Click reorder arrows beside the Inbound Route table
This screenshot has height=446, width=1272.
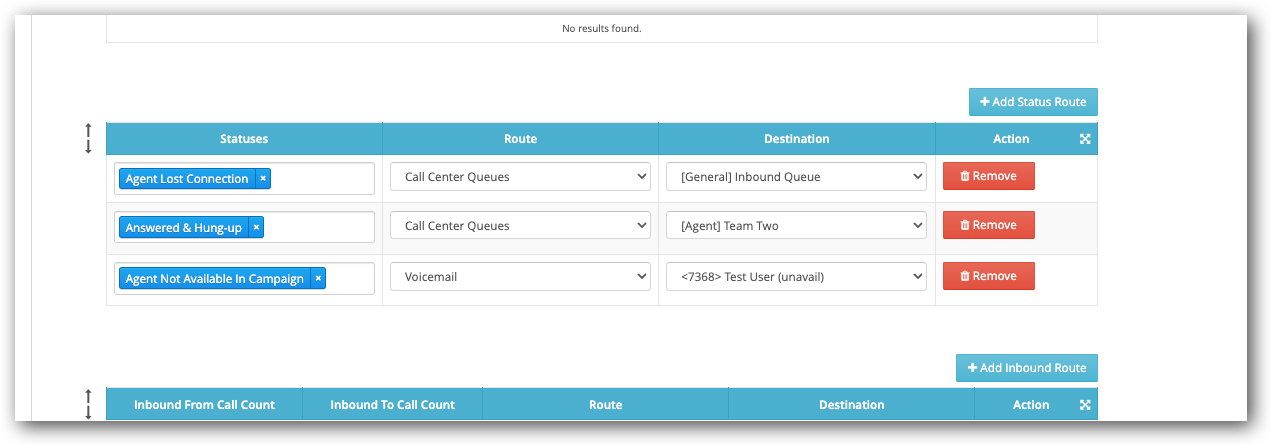(x=88, y=404)
